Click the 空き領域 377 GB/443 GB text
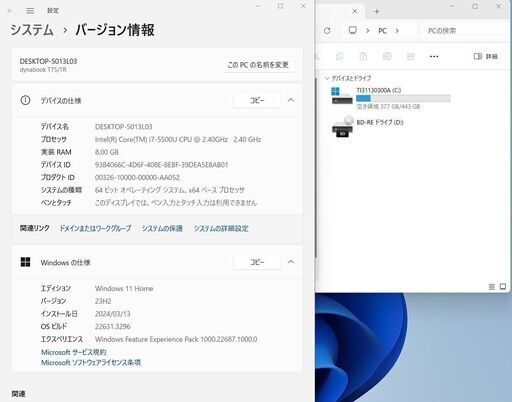 pyautogui.click(x=388, y=107)
